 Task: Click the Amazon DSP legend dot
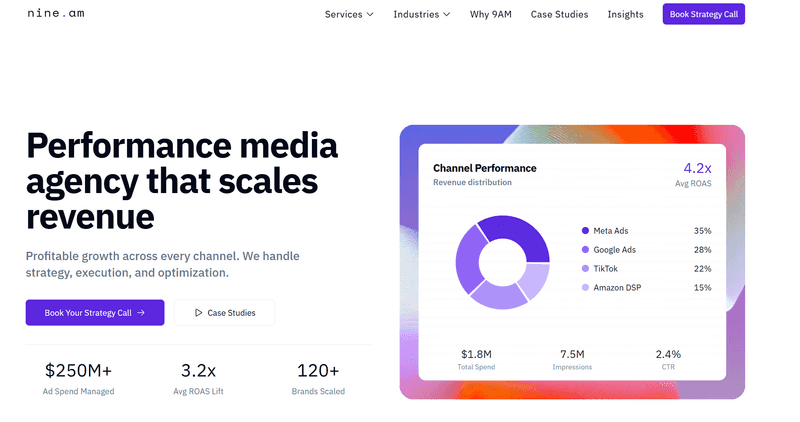(x=585, y=288)
